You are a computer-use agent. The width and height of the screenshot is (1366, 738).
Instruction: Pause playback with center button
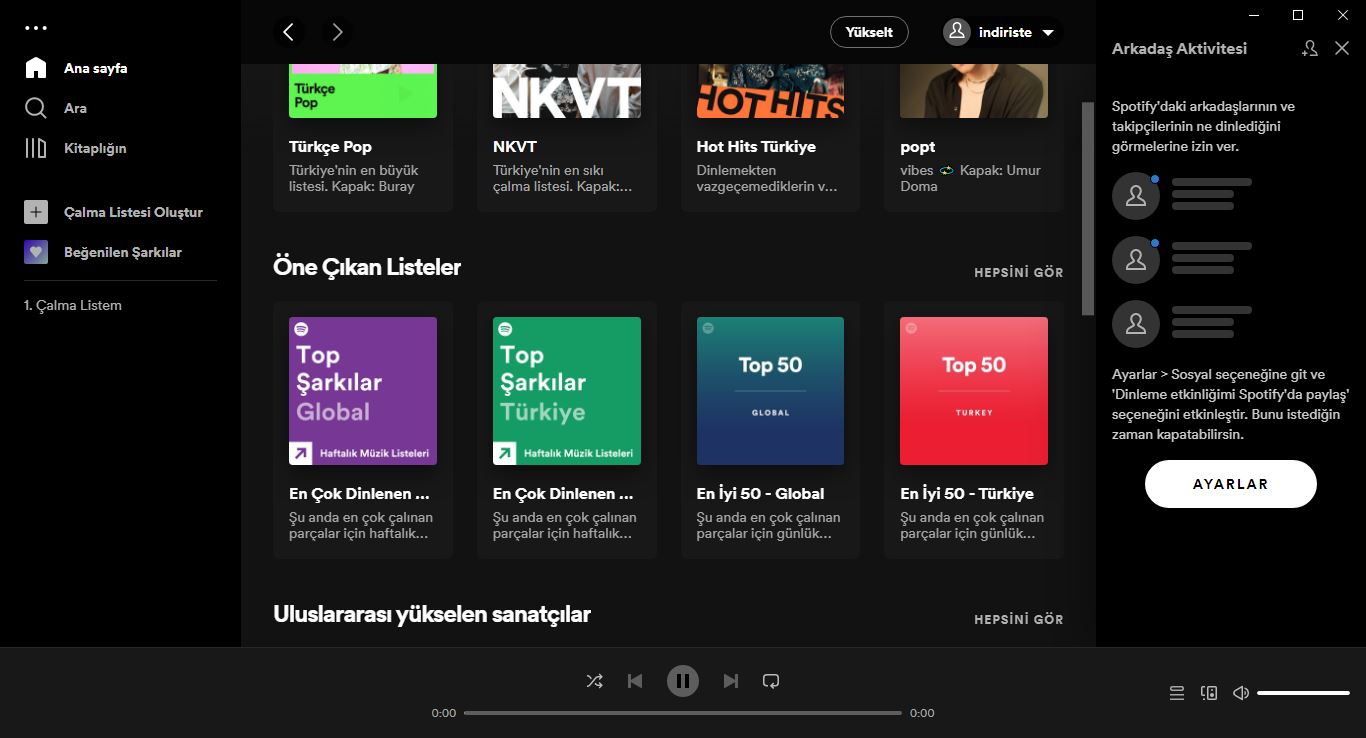(x=683, y=681)
